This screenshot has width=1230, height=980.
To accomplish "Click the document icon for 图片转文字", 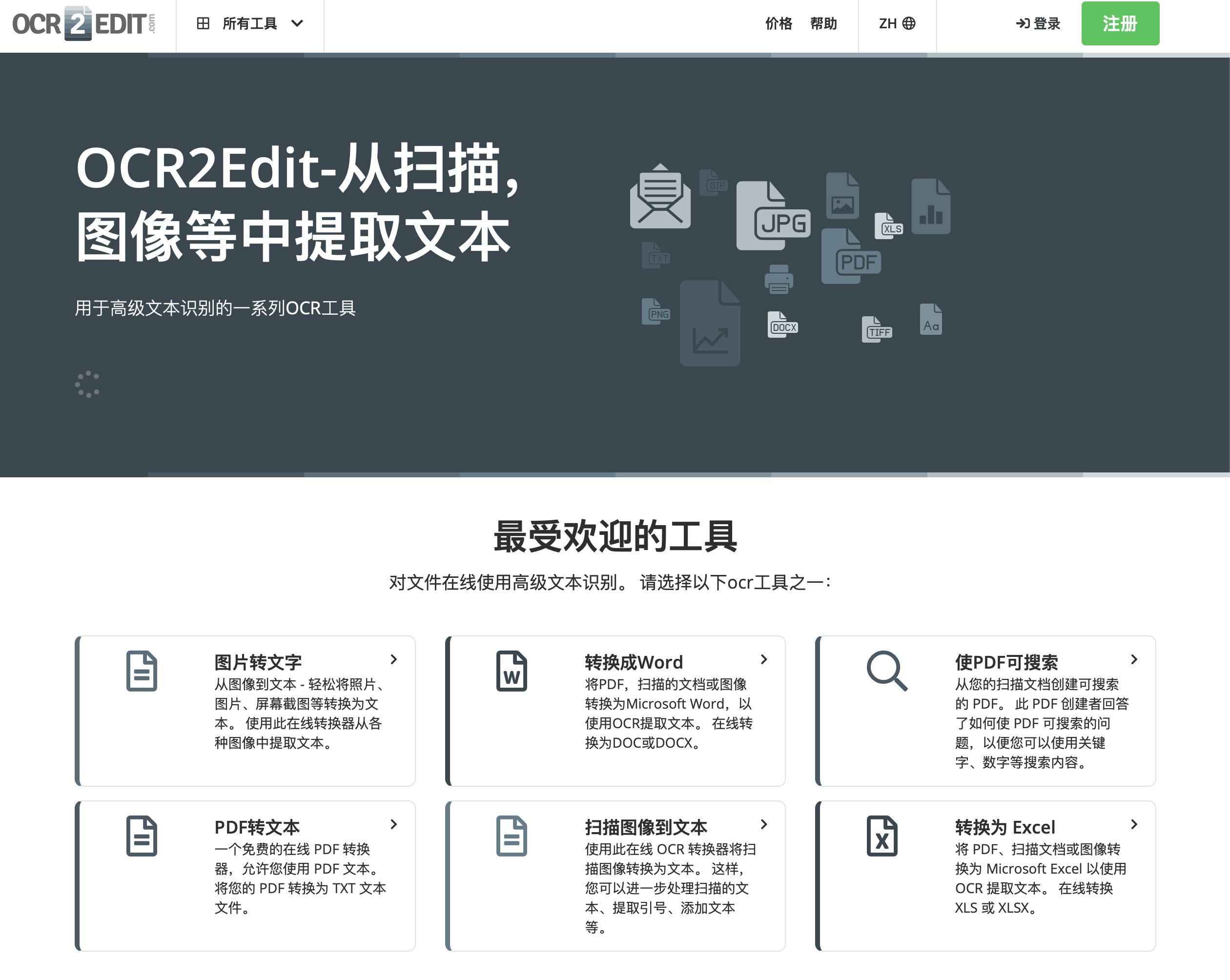I will pyautogui.click(x=141, y=671).
